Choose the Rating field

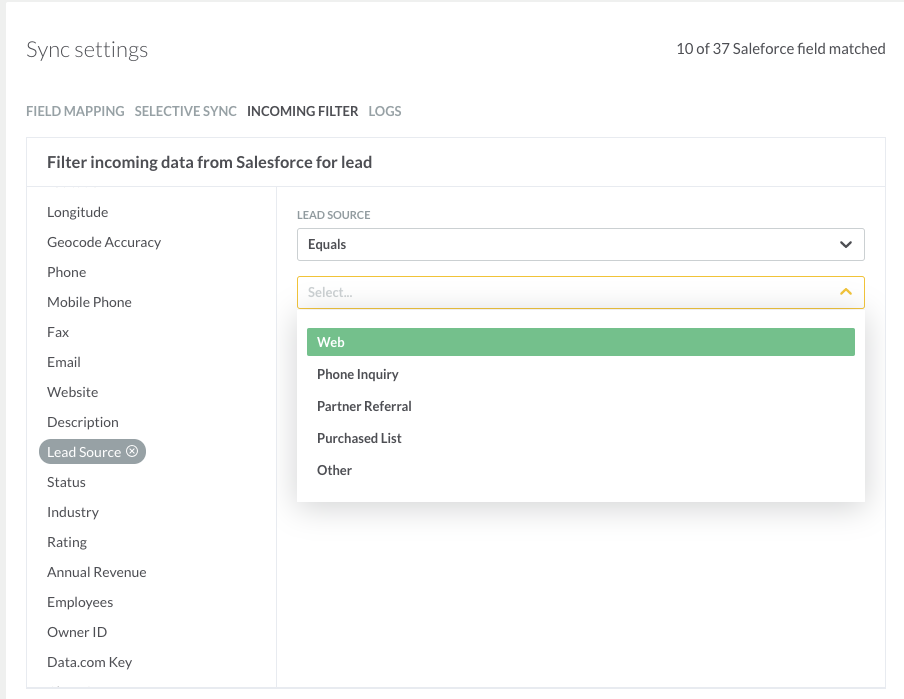67,542
